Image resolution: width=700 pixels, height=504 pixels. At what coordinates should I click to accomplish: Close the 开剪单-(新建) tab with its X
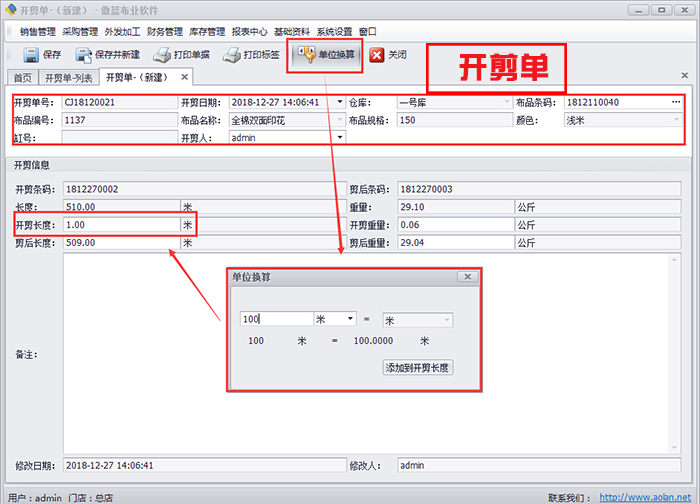(x=184, y=77)
